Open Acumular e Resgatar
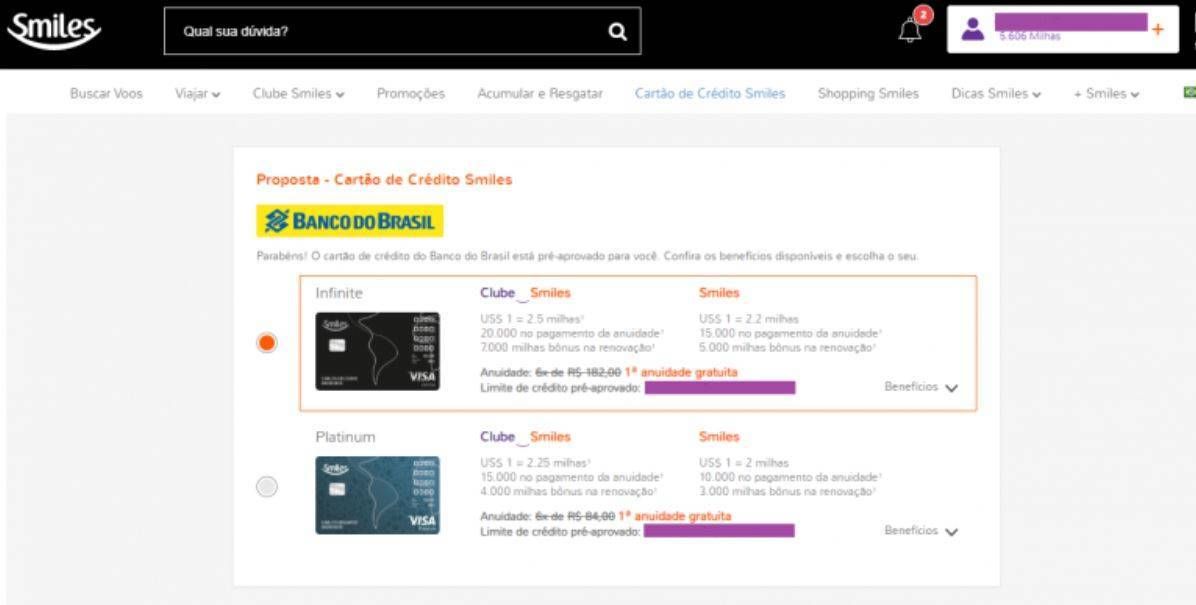This screenshot has width=1196, height=605. (540, 94)
